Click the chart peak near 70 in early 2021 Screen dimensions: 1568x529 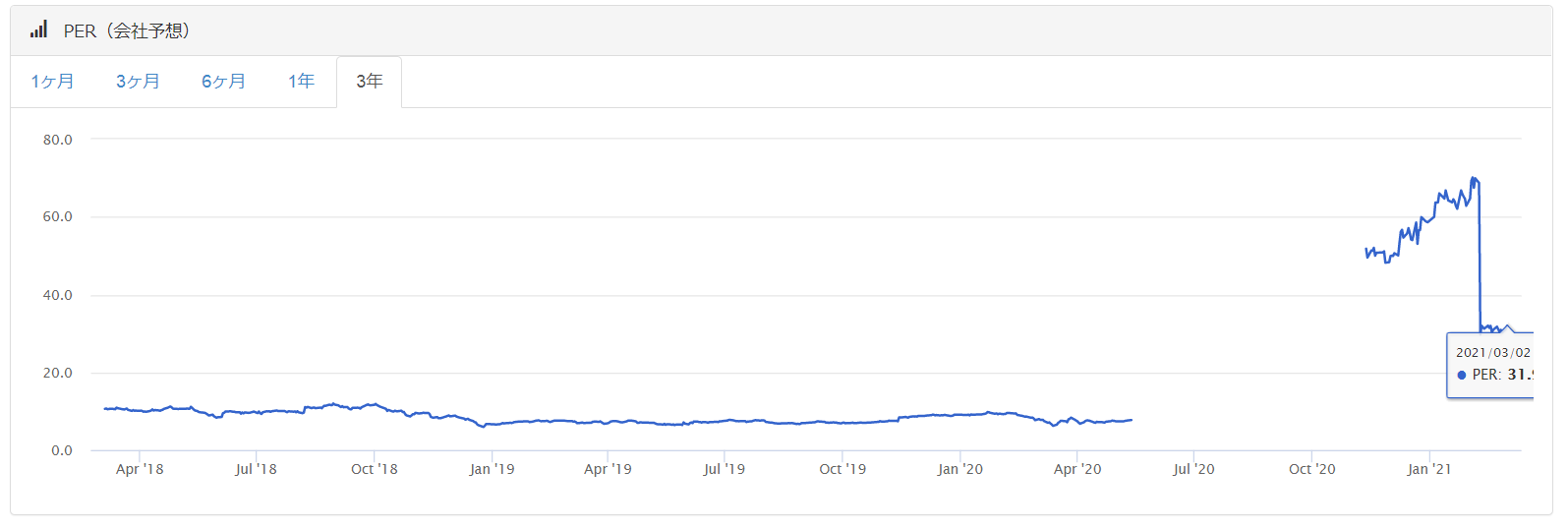click(1473, 178)
